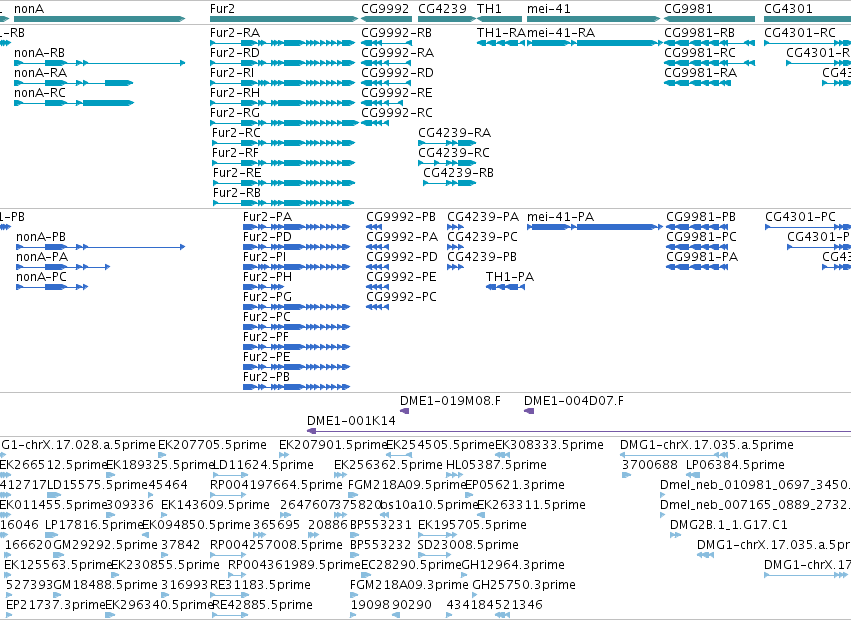The width and height of the screenshot is (851, 620).
Task: Select the CG4301 gene label
Action: (x=788, y=9)
